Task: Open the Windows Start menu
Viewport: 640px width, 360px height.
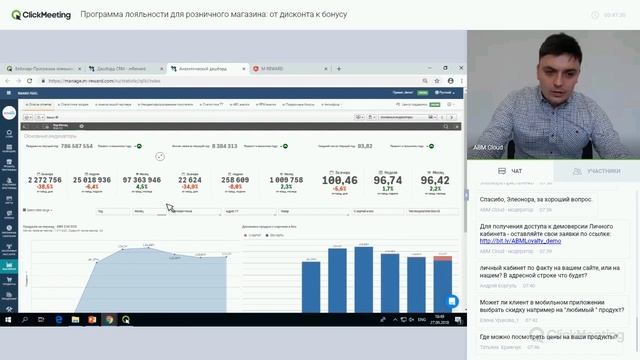Action: (x=8, y=320)
